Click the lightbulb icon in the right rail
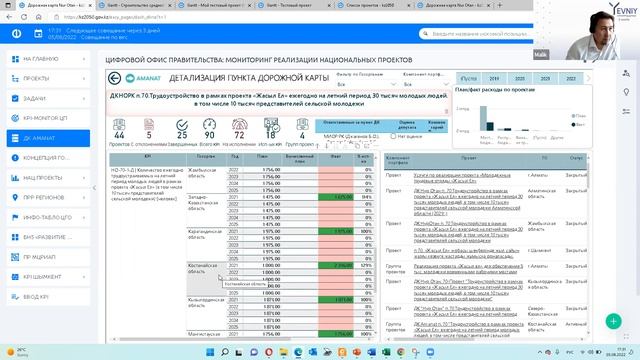 coord(626,92)
